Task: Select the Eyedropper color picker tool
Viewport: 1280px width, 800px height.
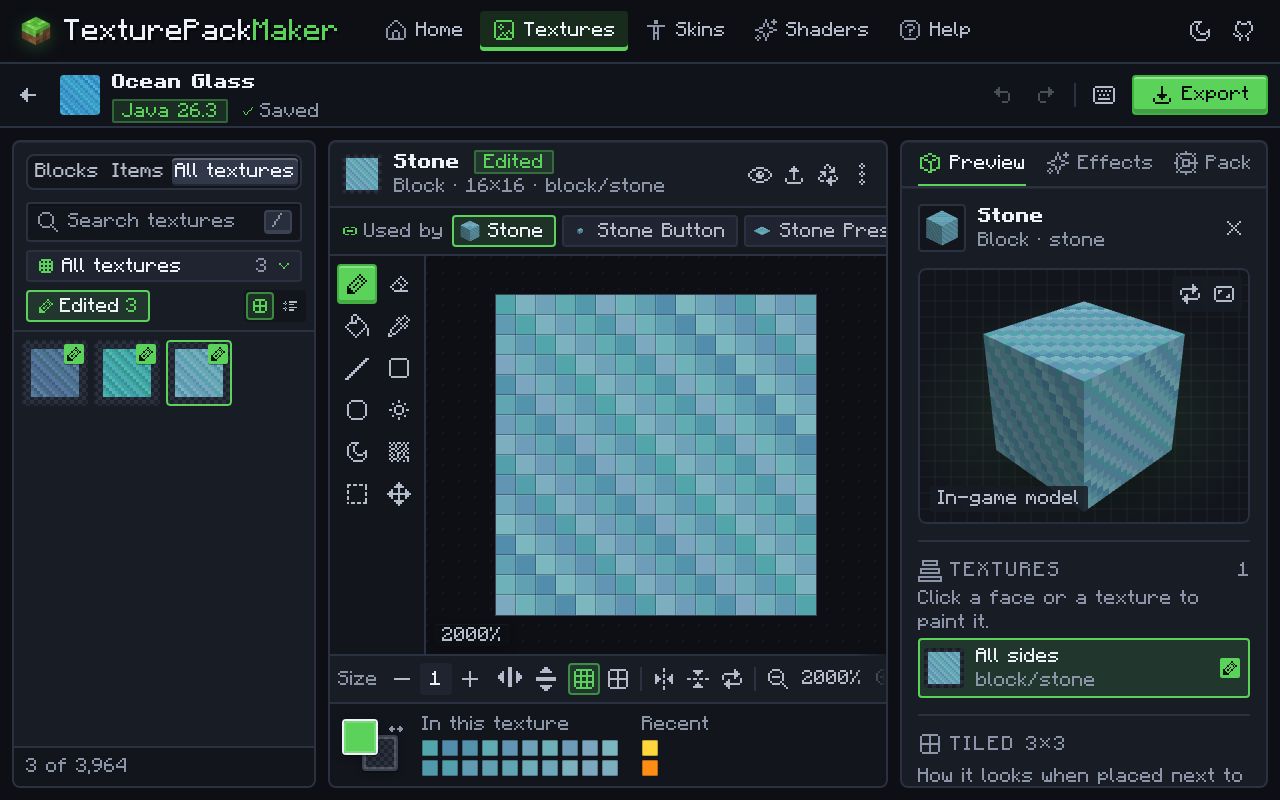Action: coord(399,326)
